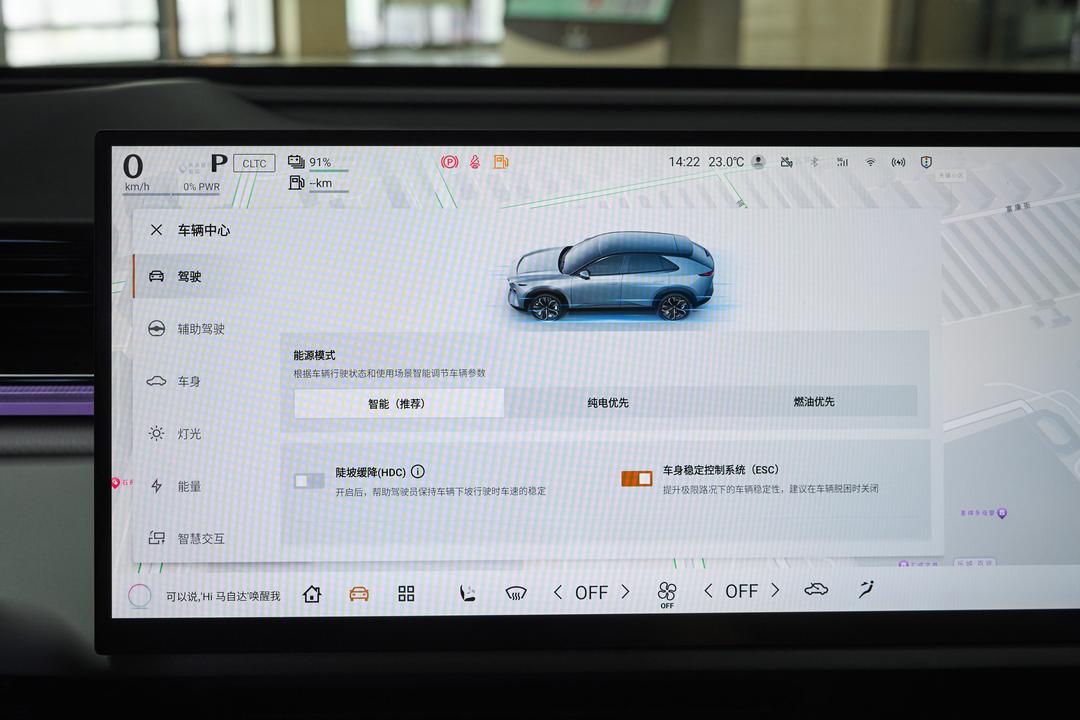
Task: Tap the left climate OFF label
Action: pyautogui.click(x=592, y=593)
